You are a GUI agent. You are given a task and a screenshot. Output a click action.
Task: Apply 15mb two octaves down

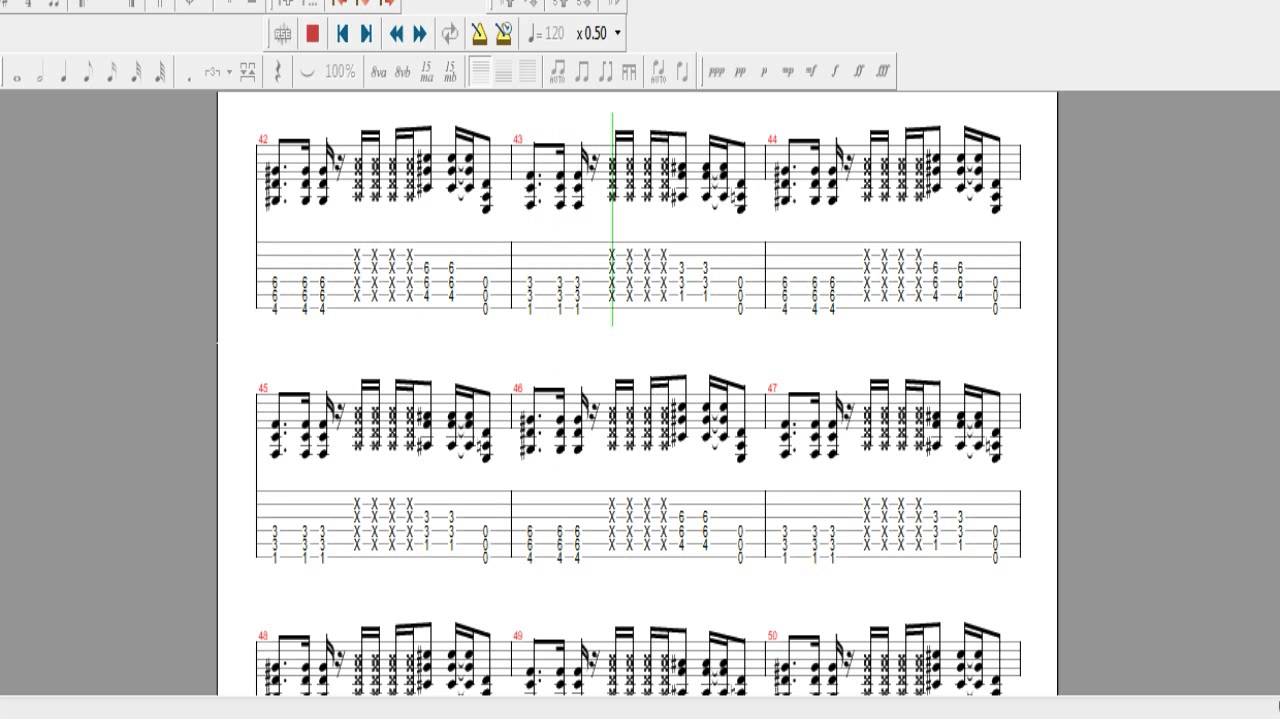click(450, 72)
